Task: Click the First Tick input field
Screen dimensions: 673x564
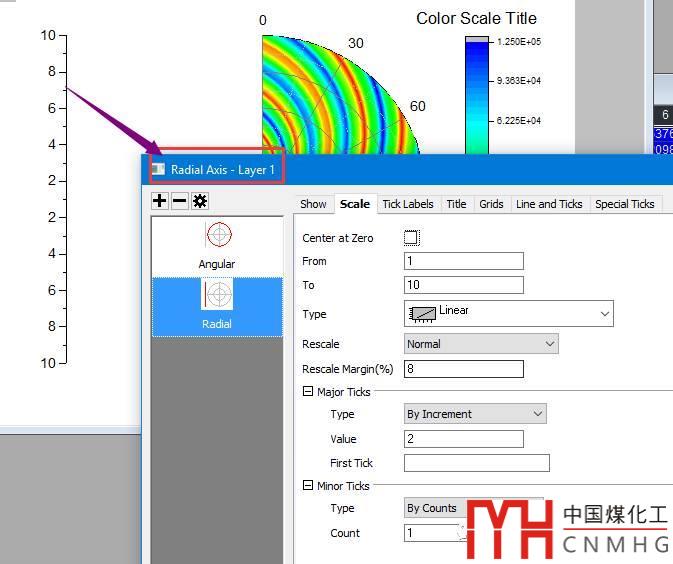Action: [x=476, y=463]
